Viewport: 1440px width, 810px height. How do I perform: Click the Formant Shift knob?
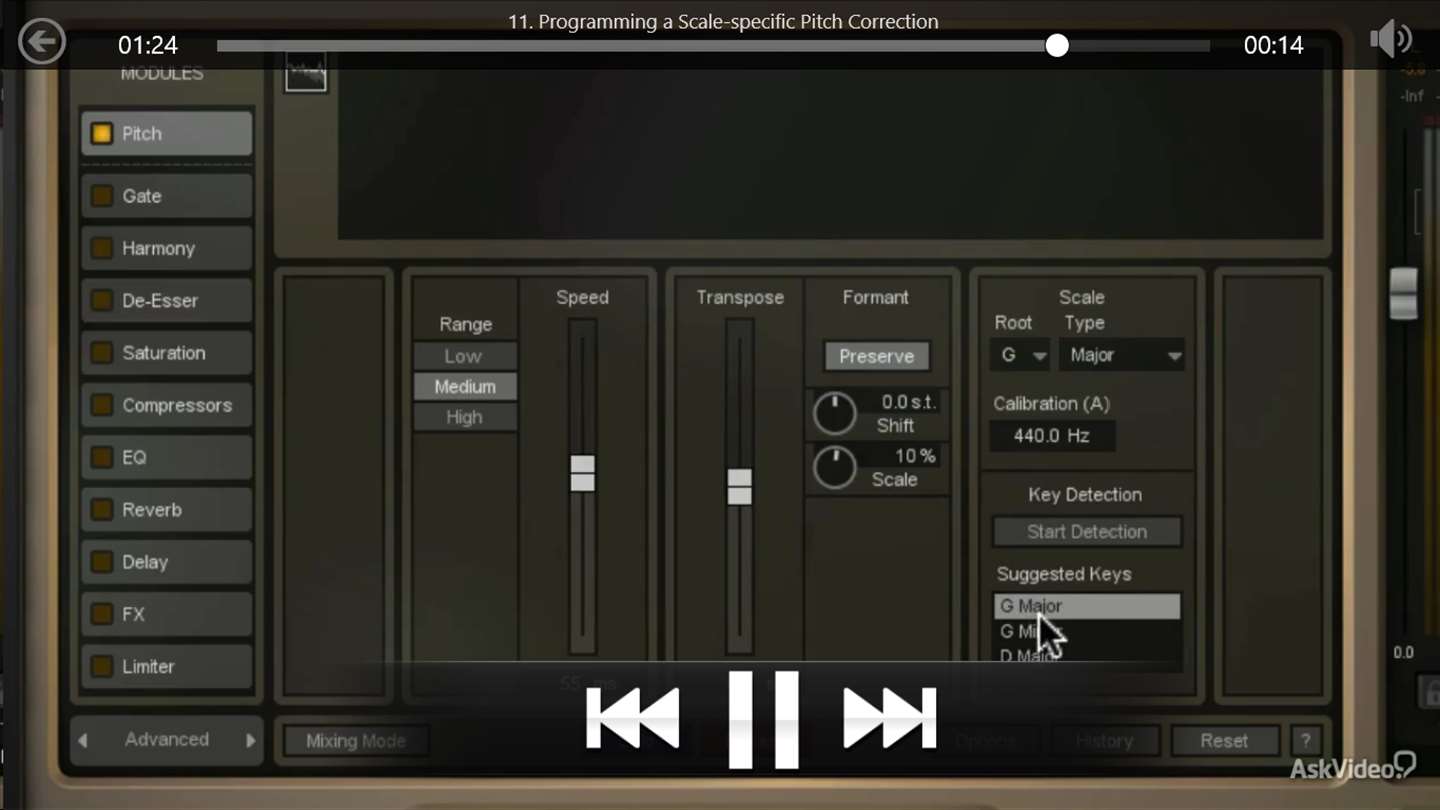834,414
